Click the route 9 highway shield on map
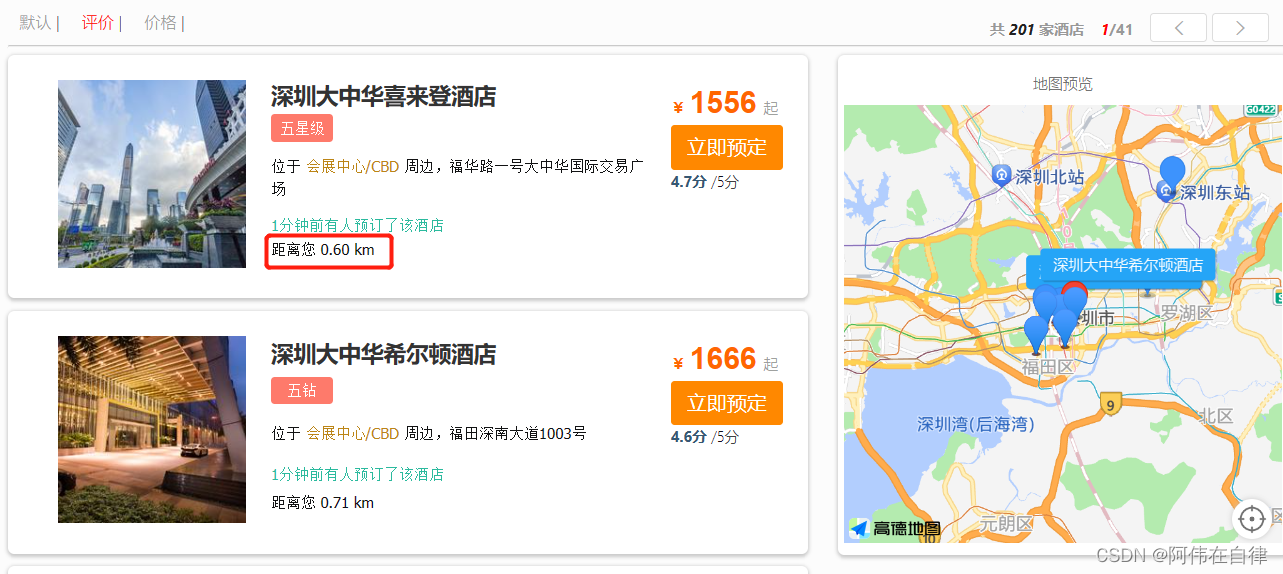 click(1108, 405)
